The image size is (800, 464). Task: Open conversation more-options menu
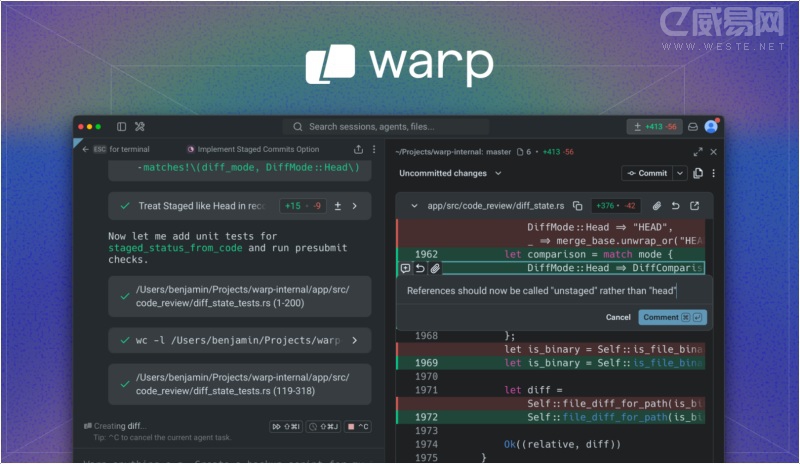pyautogui.click(x=374, y=149)
